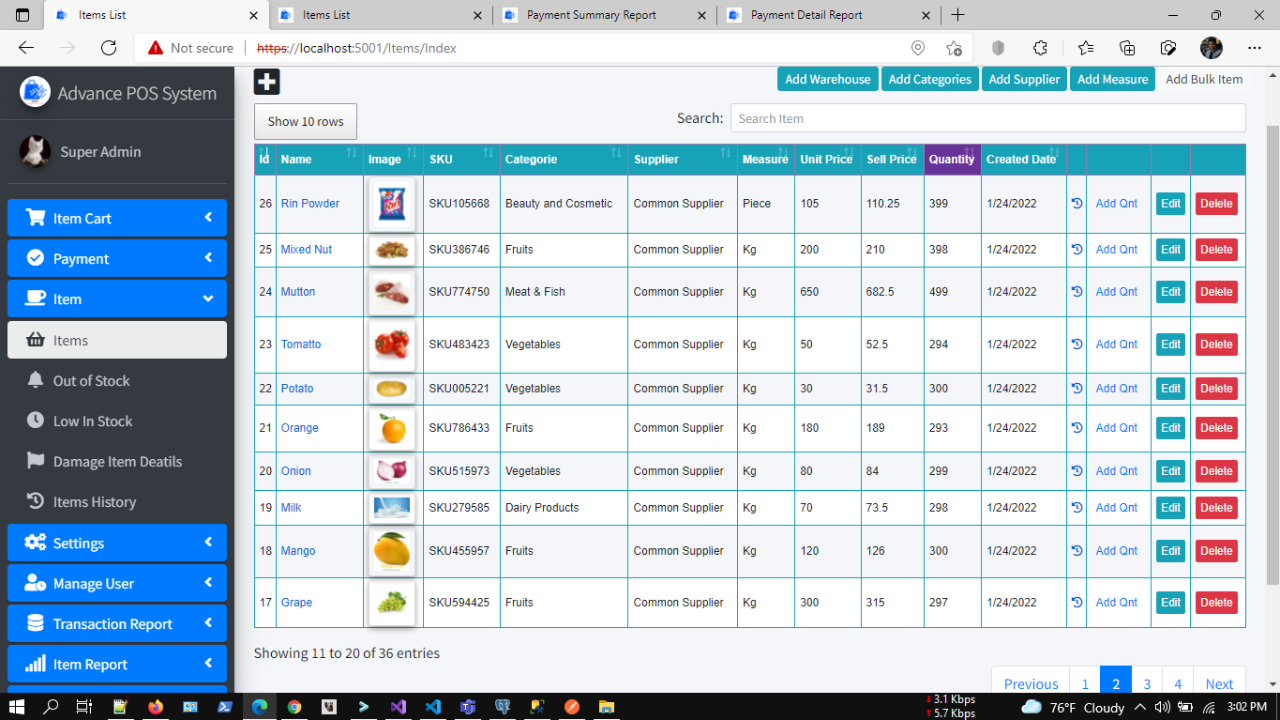
Task: Switch to the Payment Summary Report tab
Action: (x=596, y=15)
